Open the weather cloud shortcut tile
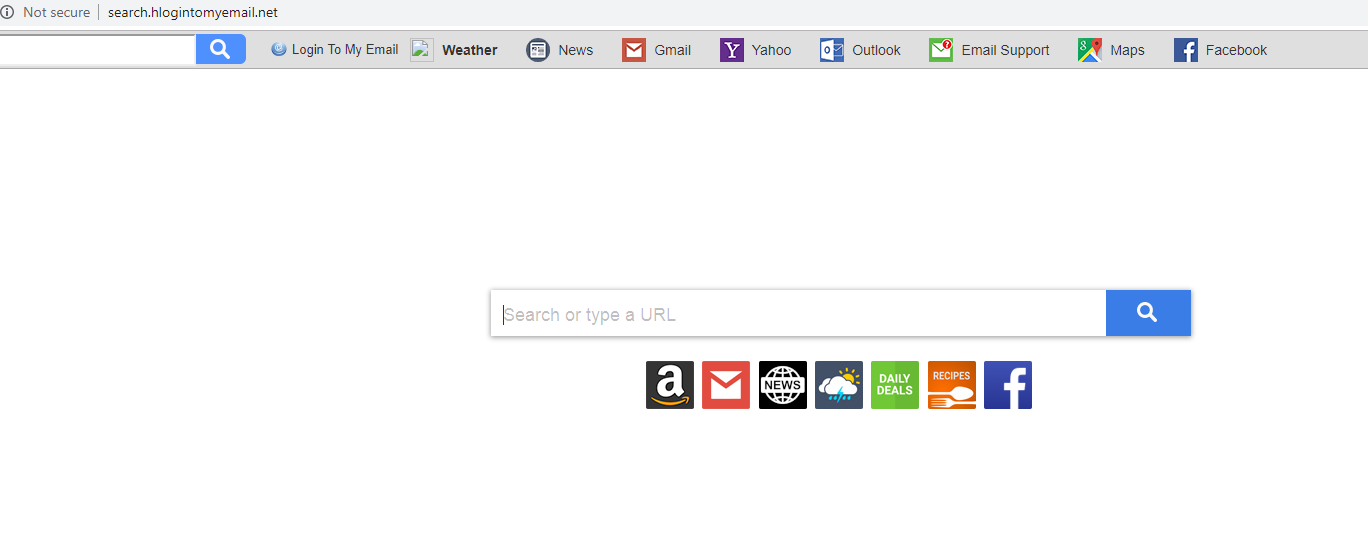Screen dimensions: 1368x558 click(x=839, y=385)
